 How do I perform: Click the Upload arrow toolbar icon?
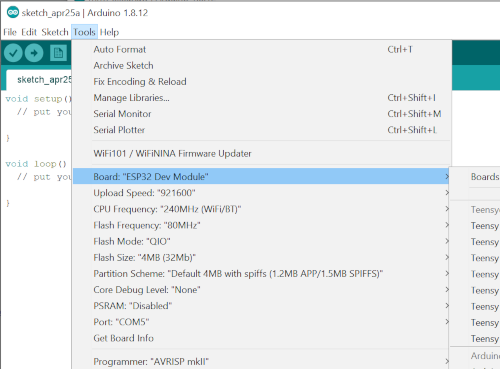[34, 53]
